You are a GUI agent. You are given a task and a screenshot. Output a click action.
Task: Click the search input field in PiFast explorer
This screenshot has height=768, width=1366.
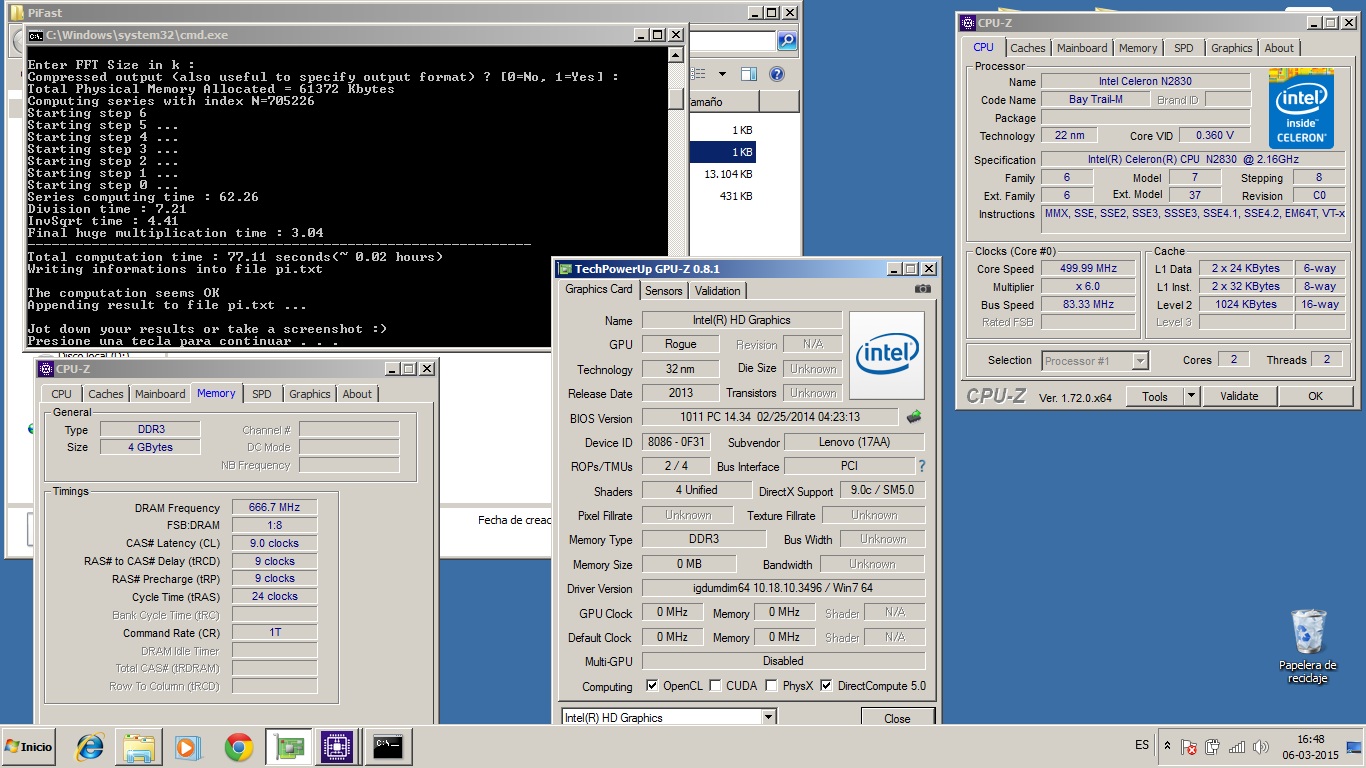click(731, 41)
